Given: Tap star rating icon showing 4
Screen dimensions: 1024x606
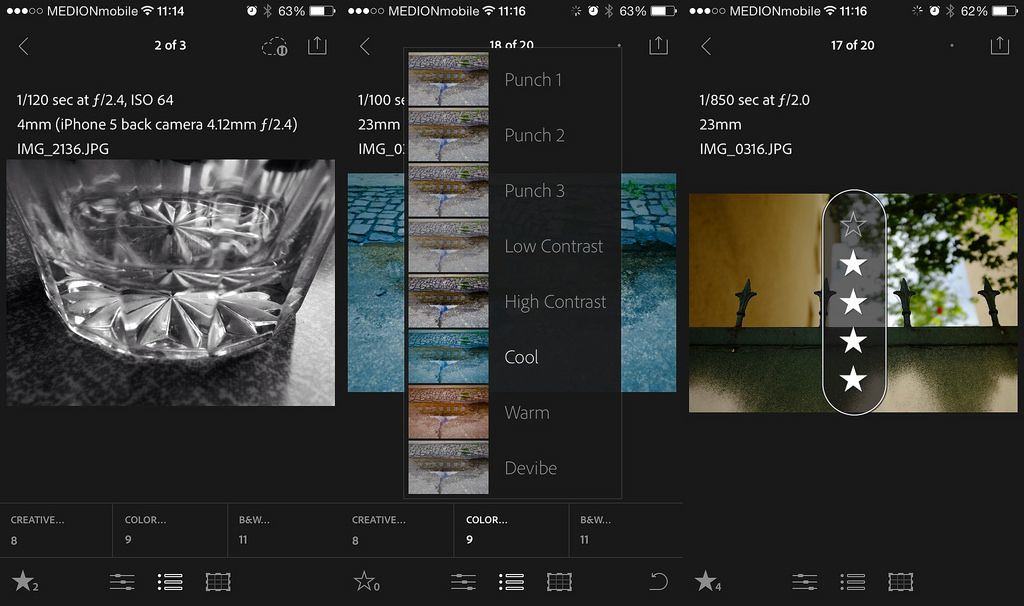Looking at the screenshot, I should 708,581.
